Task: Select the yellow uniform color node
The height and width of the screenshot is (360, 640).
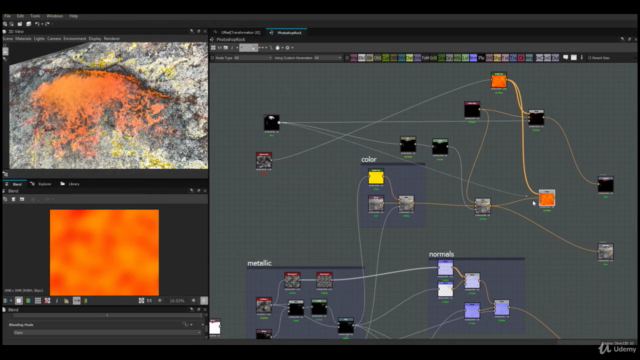Action: pyautogui.click(x=376, y=178)
